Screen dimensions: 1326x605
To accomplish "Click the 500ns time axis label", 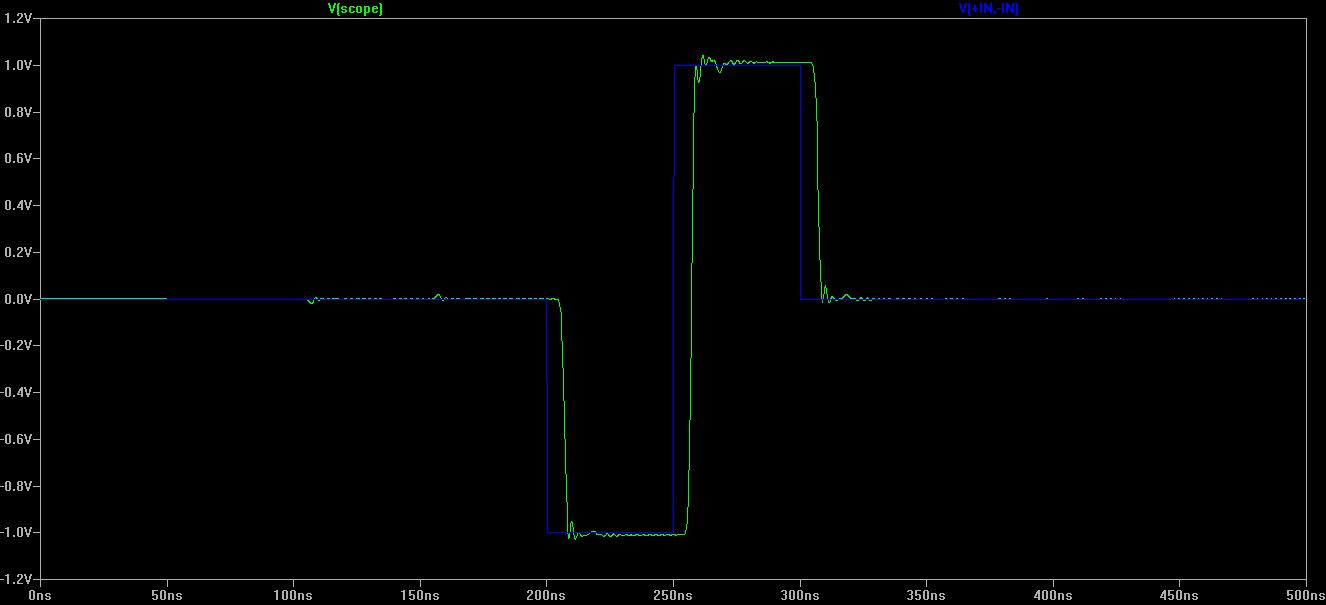I will pos(1305,595).
